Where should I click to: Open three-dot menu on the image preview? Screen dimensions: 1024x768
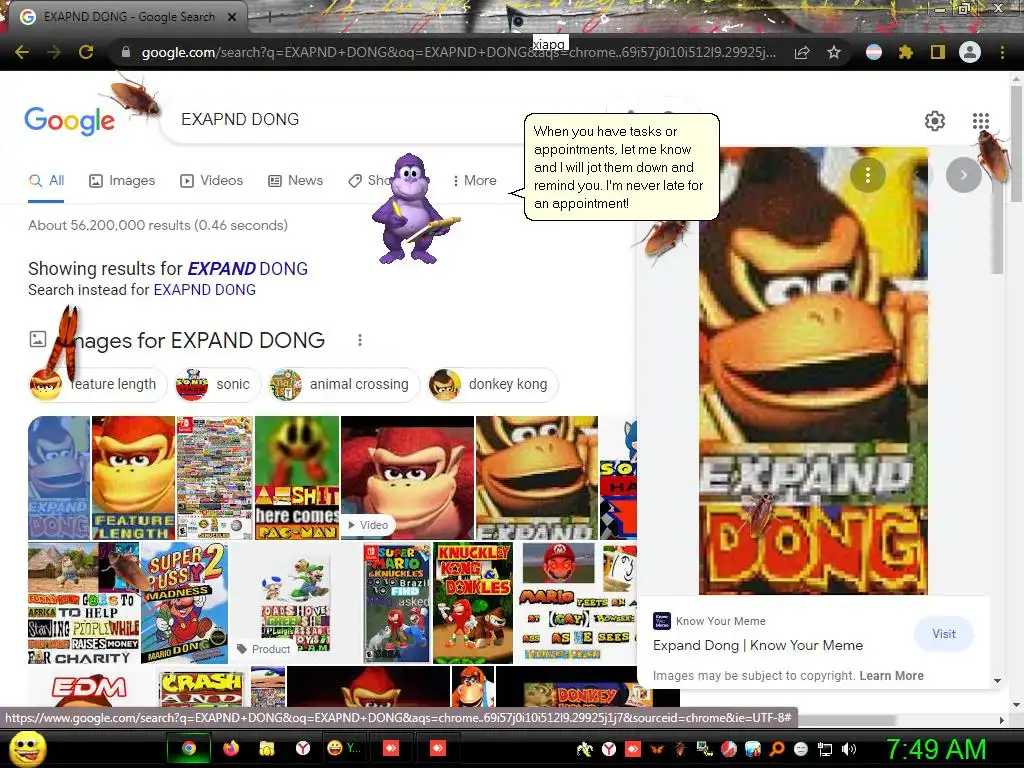[867, 175]
